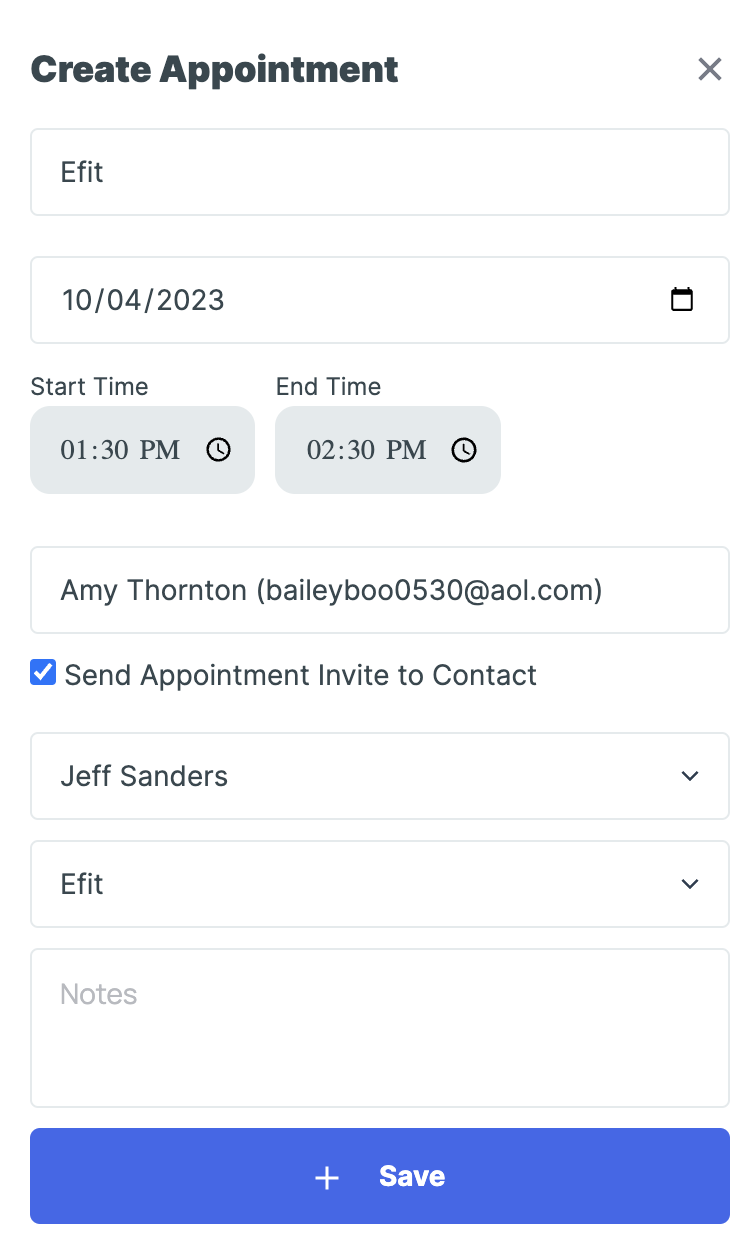This screenshot has height=1260, width=754.
Task: Expand the Jeff Sanders dropdown chevron
Action: [689, 776]
